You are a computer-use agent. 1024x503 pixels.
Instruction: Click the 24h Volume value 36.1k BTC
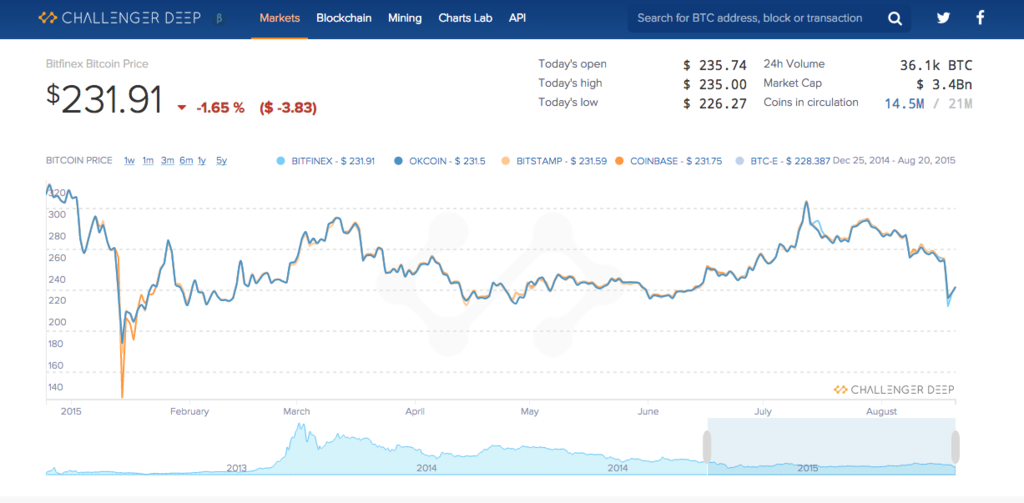click(x=936, y=65)
